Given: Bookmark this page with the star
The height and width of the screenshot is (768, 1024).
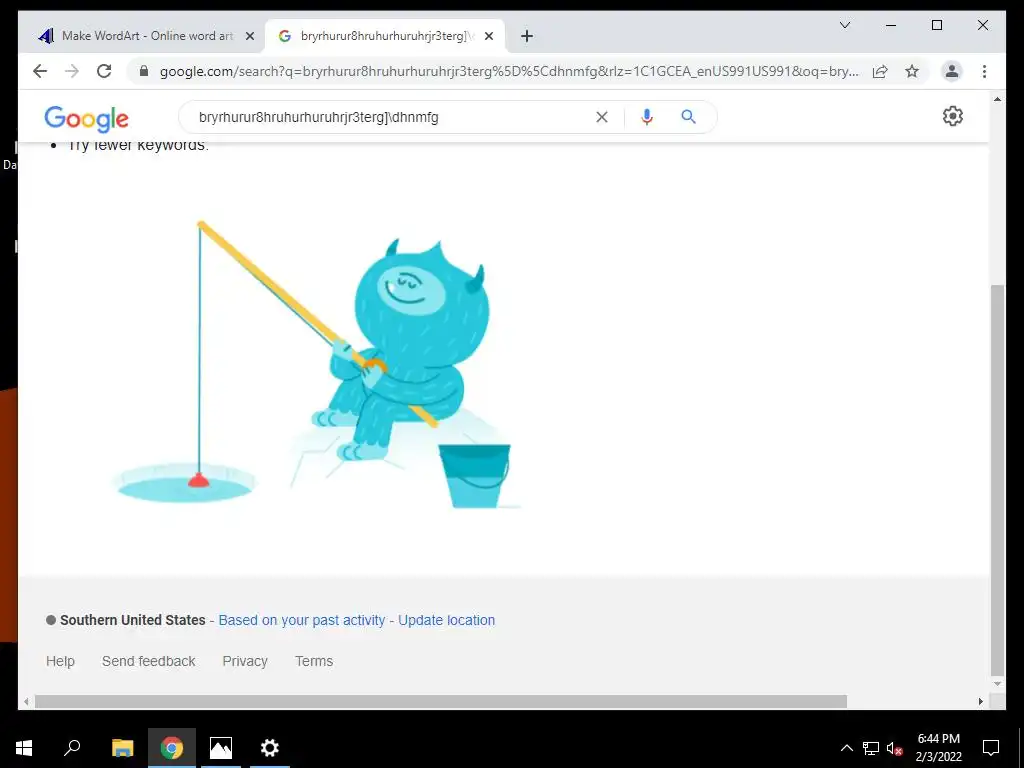Looking at the screenshot, I should [x=912, y=71].
